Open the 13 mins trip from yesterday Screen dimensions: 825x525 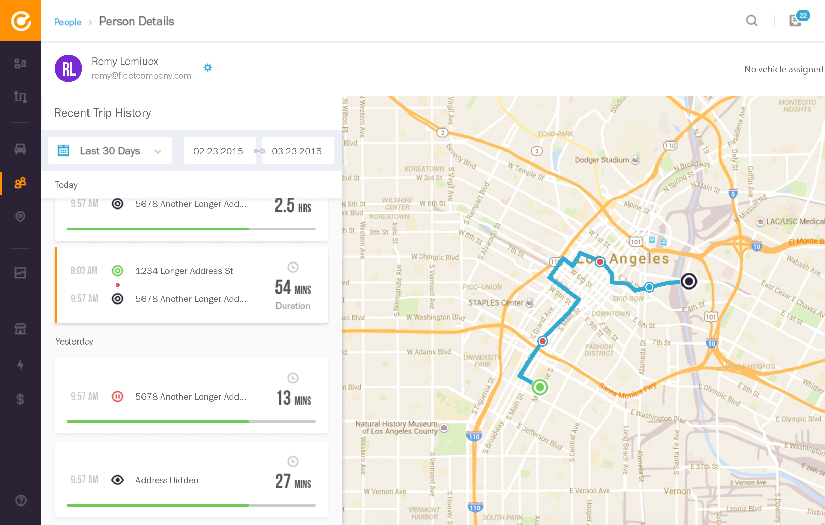point(191,396)
